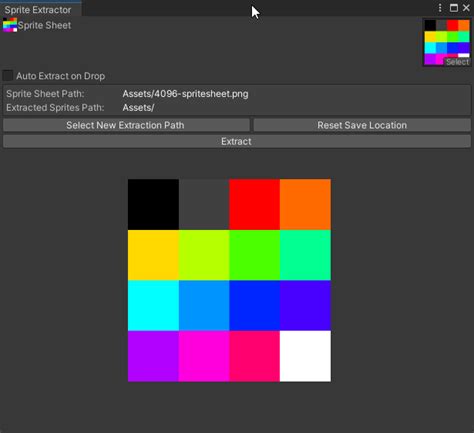Click the lime yellow-green tile in the preview

click(x=204, y=255)
